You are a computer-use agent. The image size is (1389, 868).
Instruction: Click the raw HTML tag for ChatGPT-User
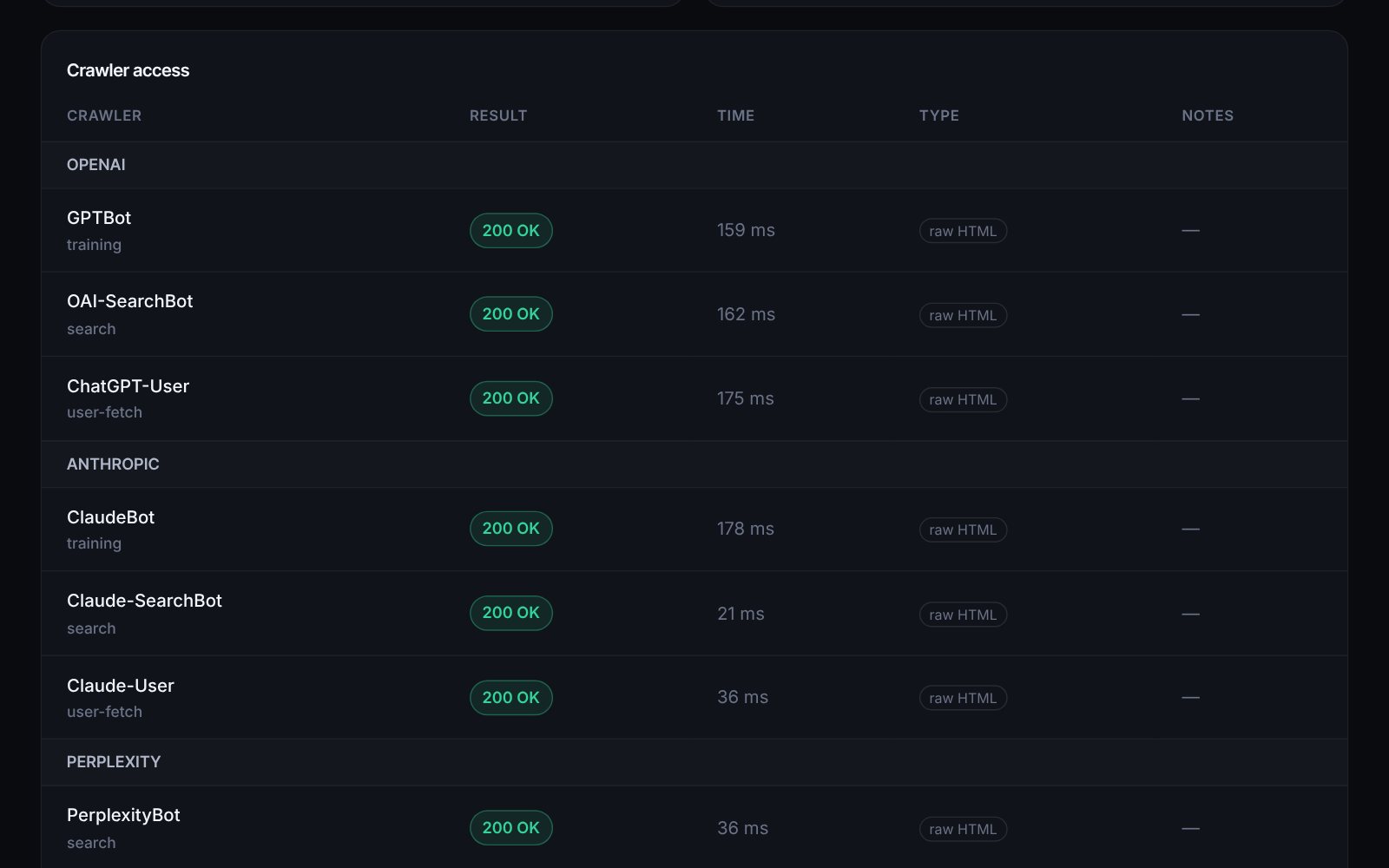(x=963, y=399)
